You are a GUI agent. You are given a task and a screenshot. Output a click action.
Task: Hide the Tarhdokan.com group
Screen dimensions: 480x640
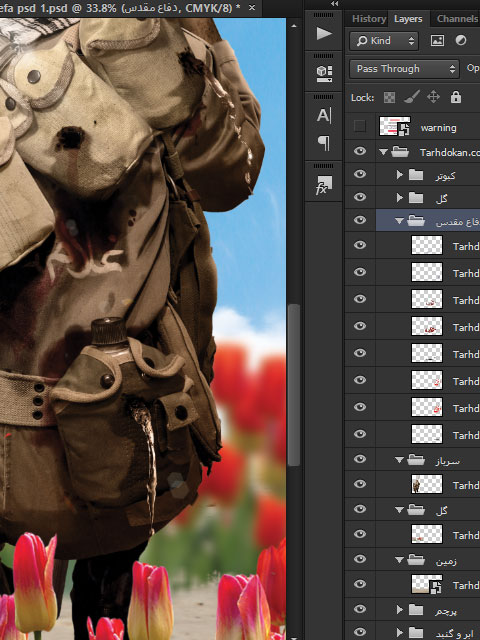(360, 151)
